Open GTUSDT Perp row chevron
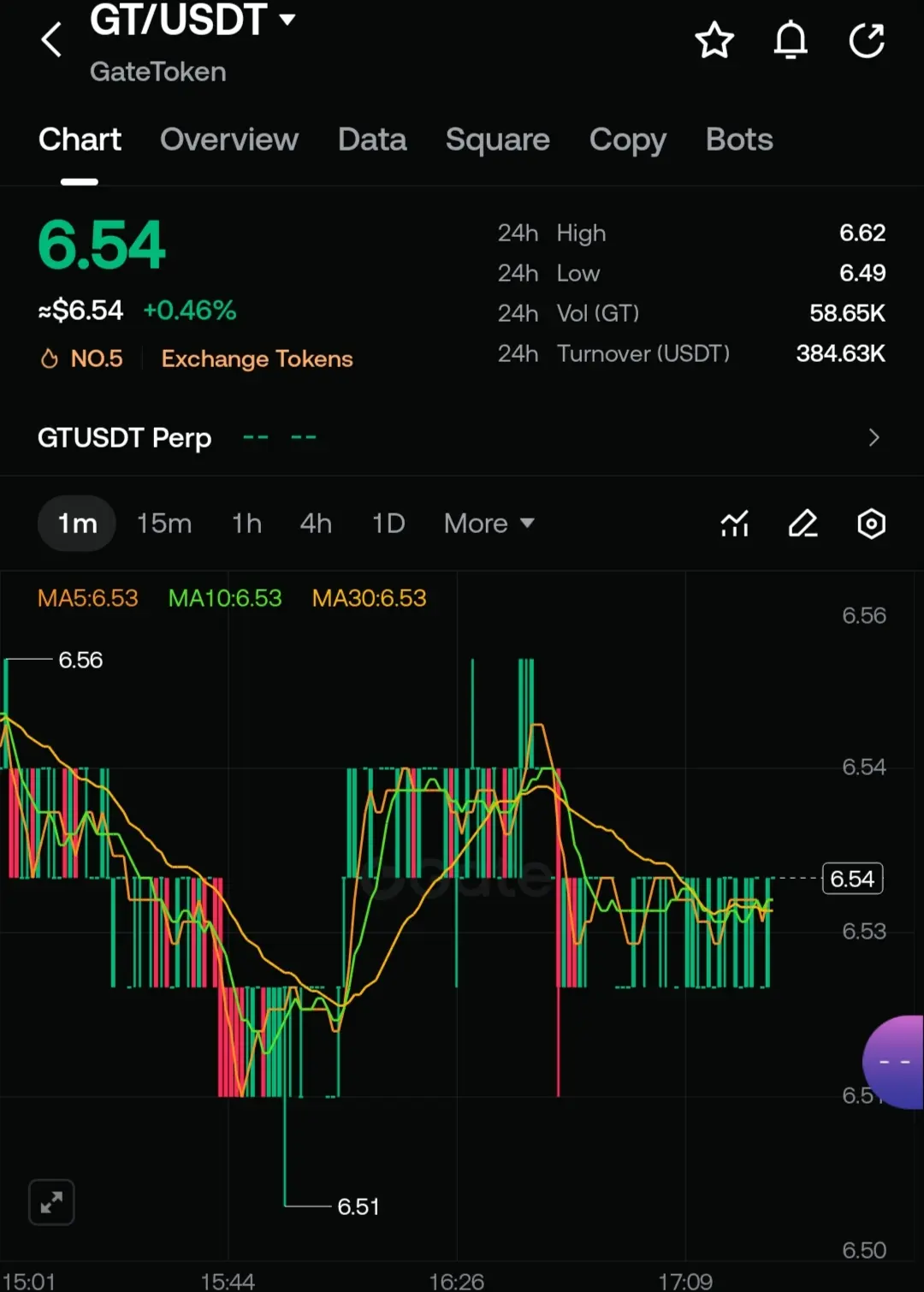 (874, 437)
